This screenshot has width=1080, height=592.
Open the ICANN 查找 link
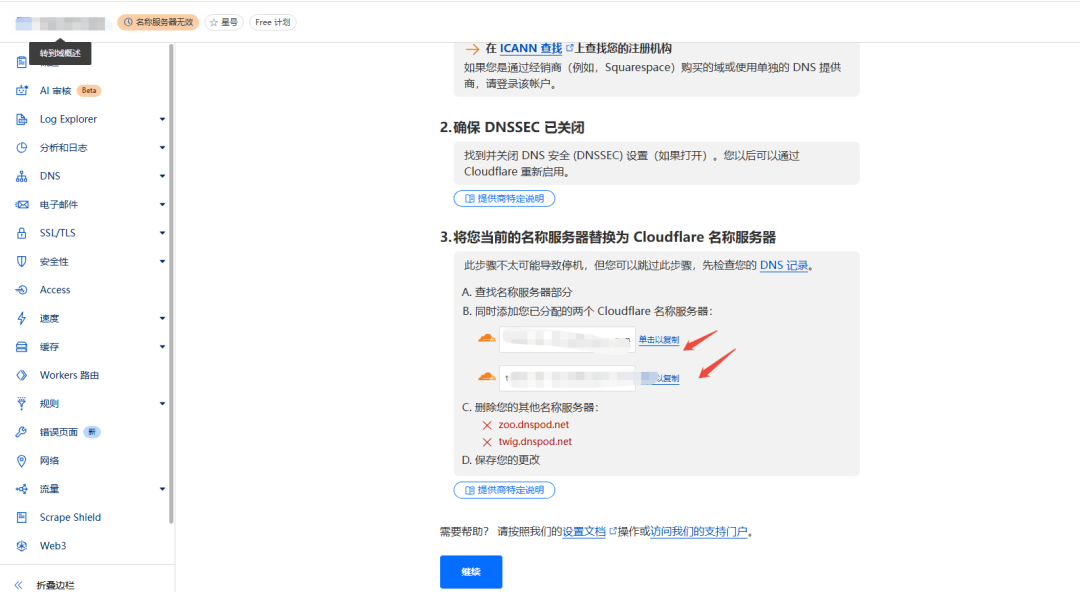point(531,48)
